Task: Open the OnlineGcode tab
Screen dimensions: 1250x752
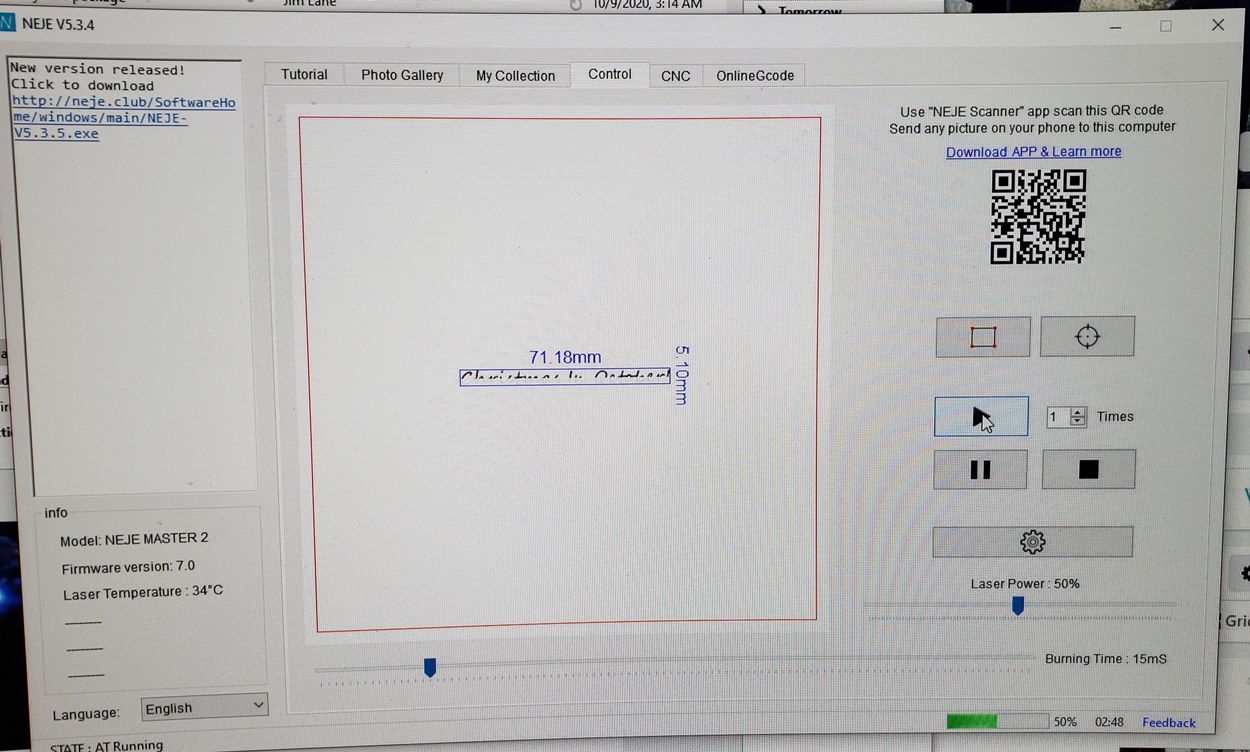Action: (x=755, y=76)
